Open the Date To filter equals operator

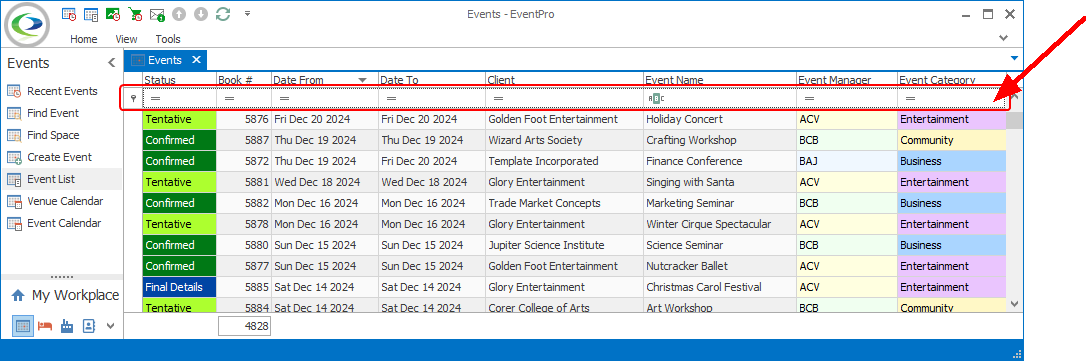click(391, 99)
